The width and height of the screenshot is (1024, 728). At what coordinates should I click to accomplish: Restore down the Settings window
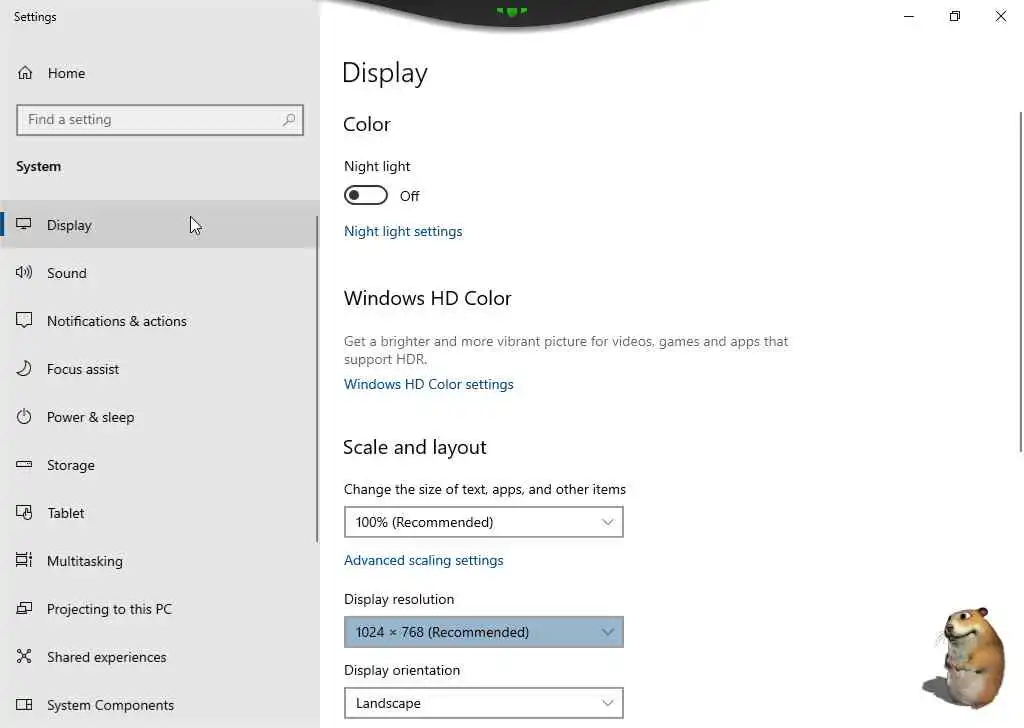coord(955,16)
